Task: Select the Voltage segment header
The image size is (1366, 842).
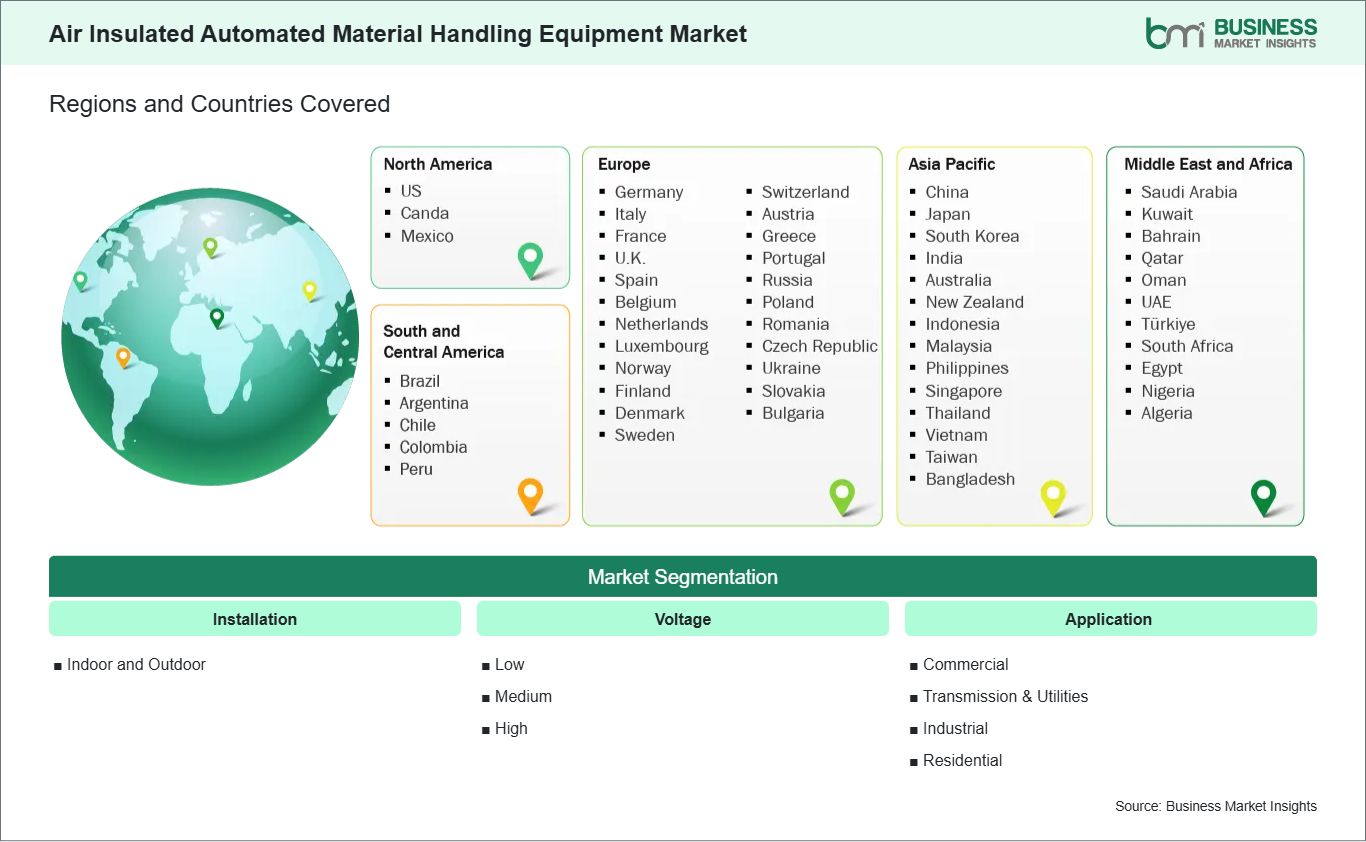Action: (x=683, y=619)
